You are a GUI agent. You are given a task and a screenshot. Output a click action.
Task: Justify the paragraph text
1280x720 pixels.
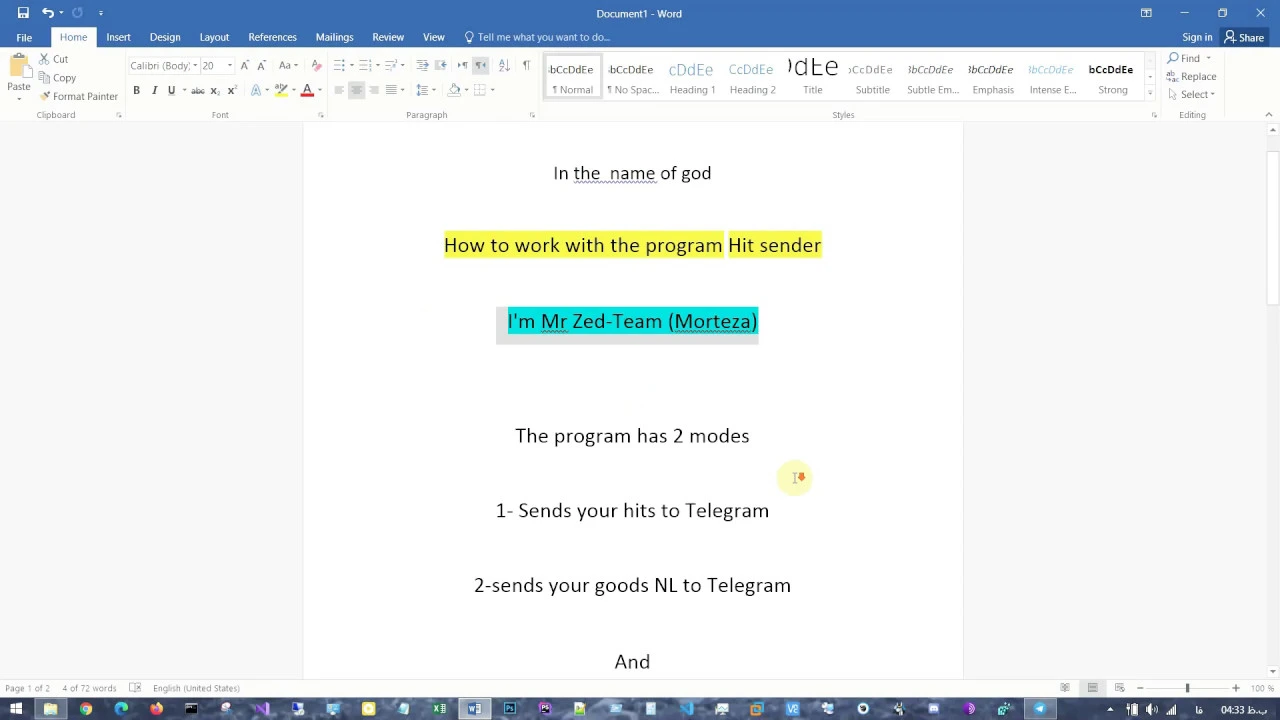(x=391, y=90)
